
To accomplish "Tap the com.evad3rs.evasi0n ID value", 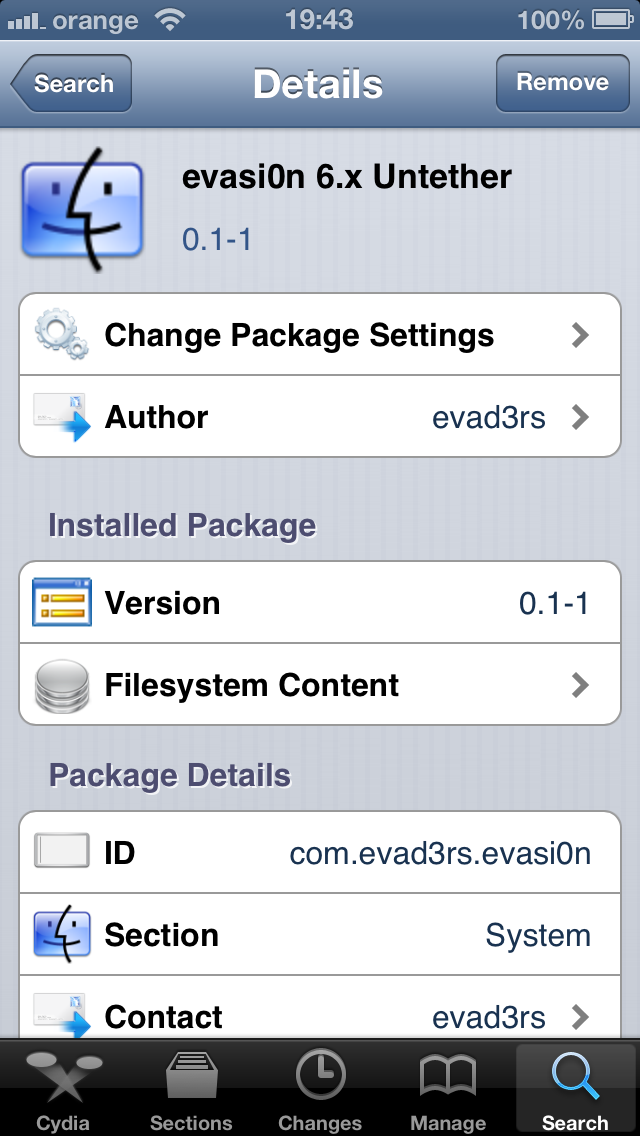I will pos(440,853).
